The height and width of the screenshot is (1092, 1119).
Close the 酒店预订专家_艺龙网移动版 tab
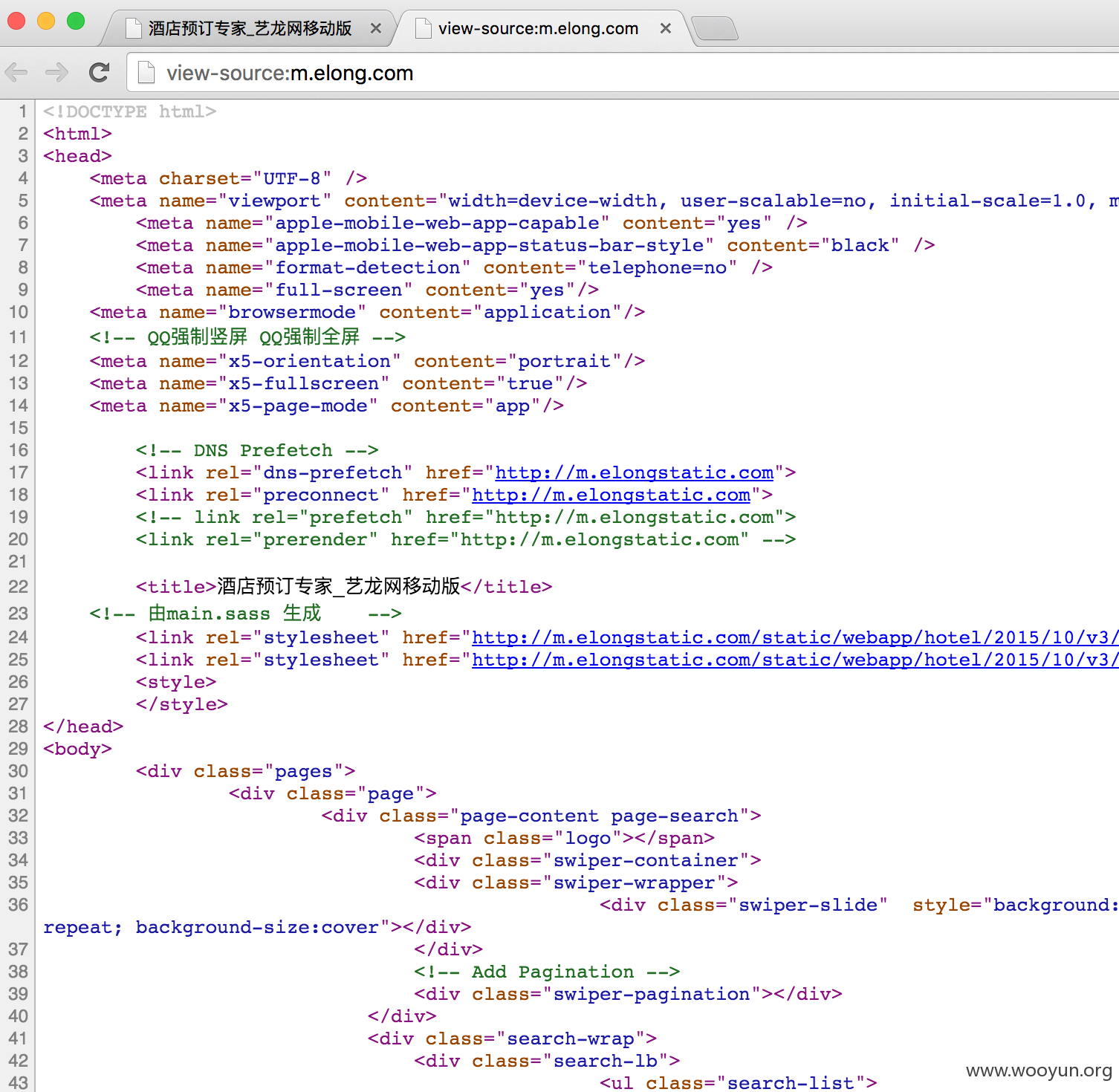(376, 28)
